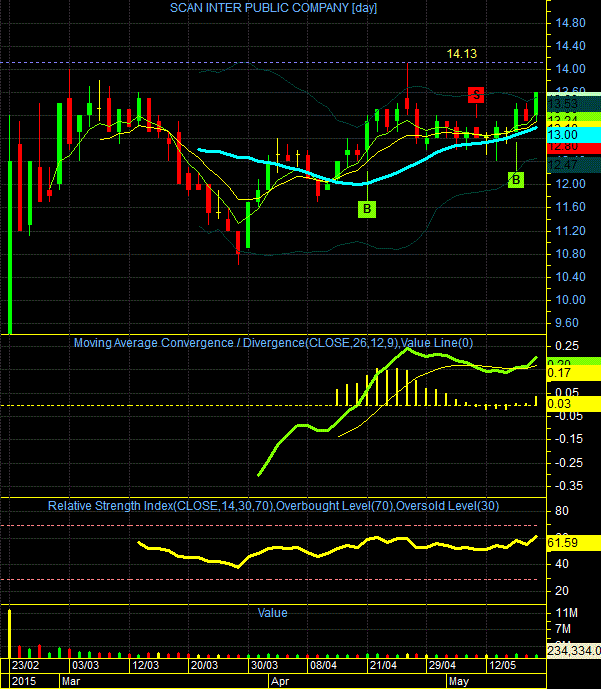Click the 08/04 date label on time axis
This screenshot has width=601, height=689.
[323, 665]
